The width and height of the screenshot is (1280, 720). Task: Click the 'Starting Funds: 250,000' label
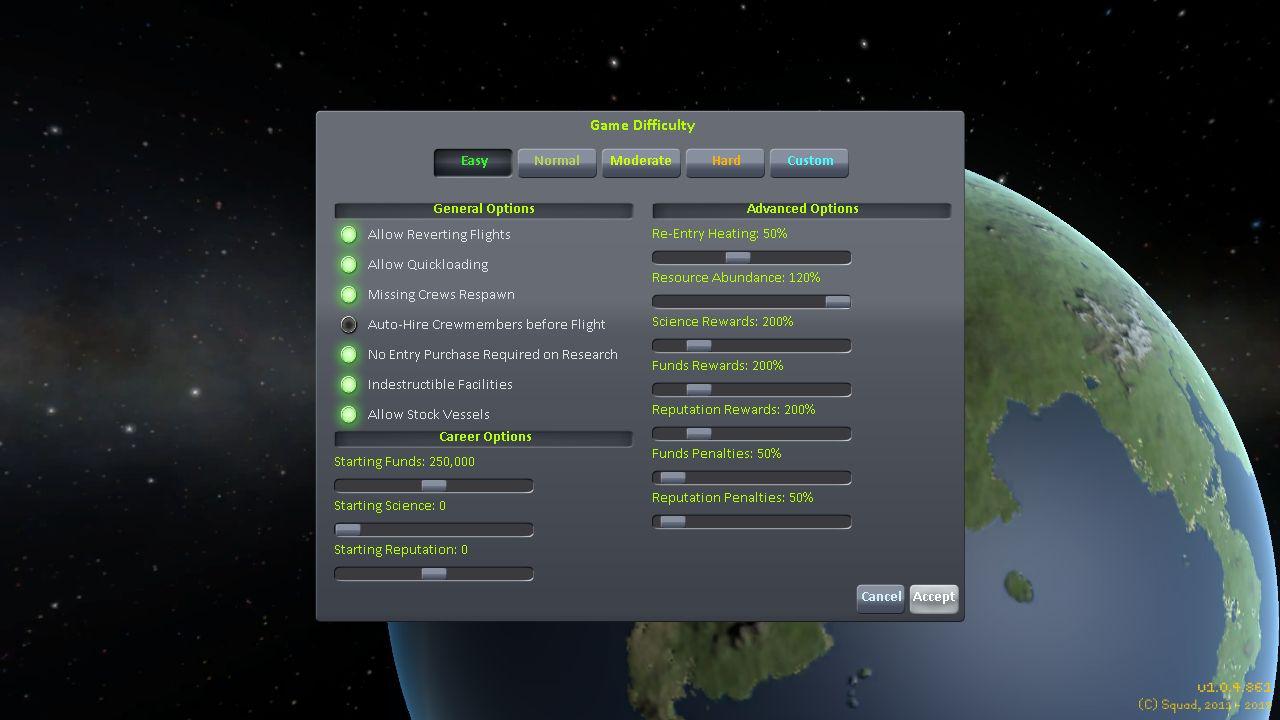click(404, 462)
